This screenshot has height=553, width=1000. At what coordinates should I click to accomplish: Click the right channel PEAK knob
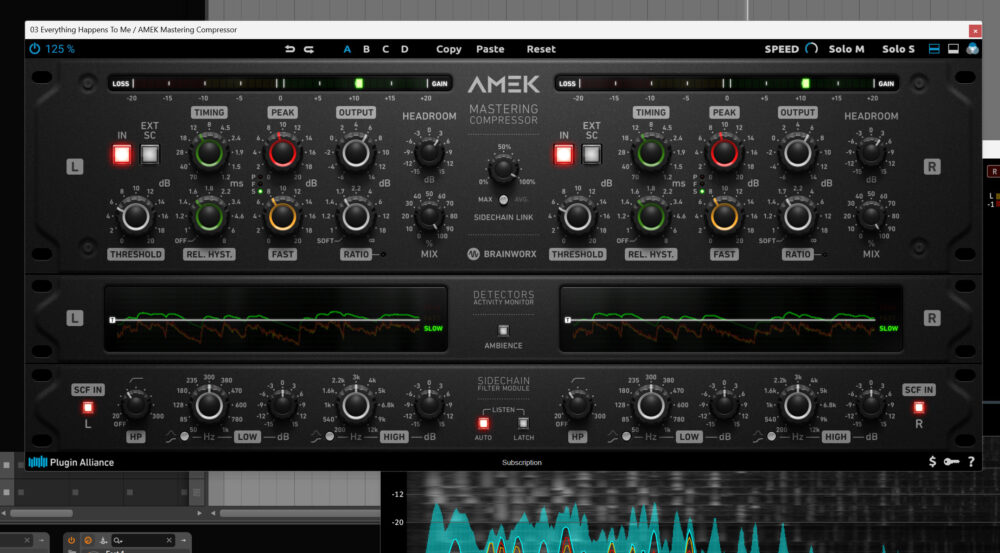(x=724, y=153)
